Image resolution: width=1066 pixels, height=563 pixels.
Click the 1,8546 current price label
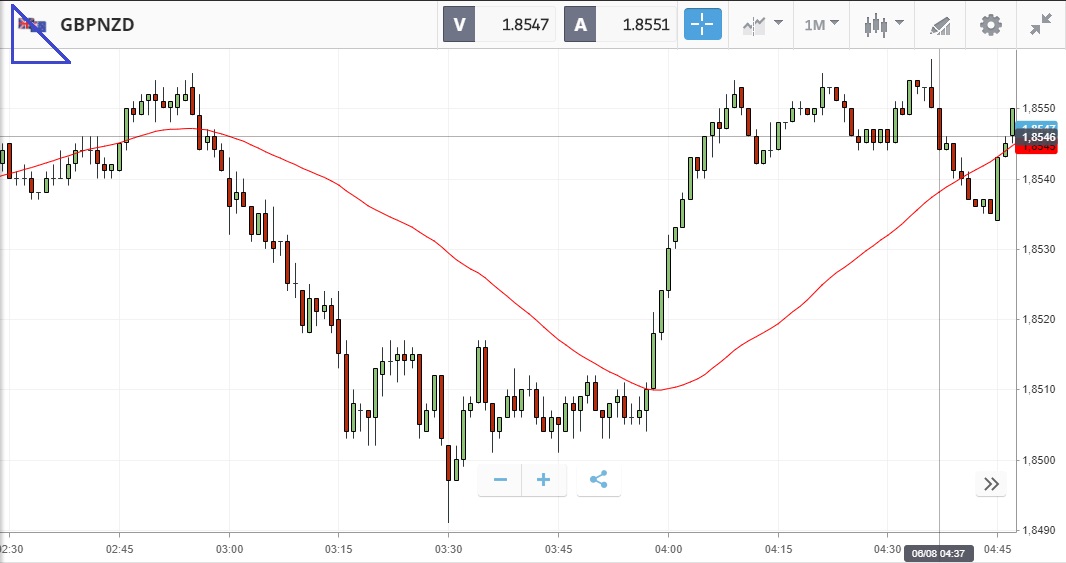coord(1039,136)
